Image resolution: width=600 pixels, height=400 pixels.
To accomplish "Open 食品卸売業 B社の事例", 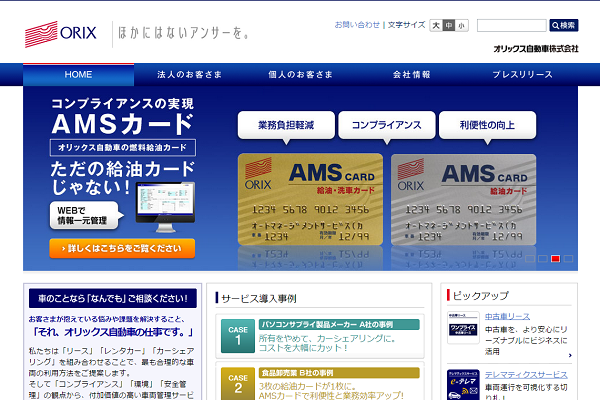I will tap(339, 373).
